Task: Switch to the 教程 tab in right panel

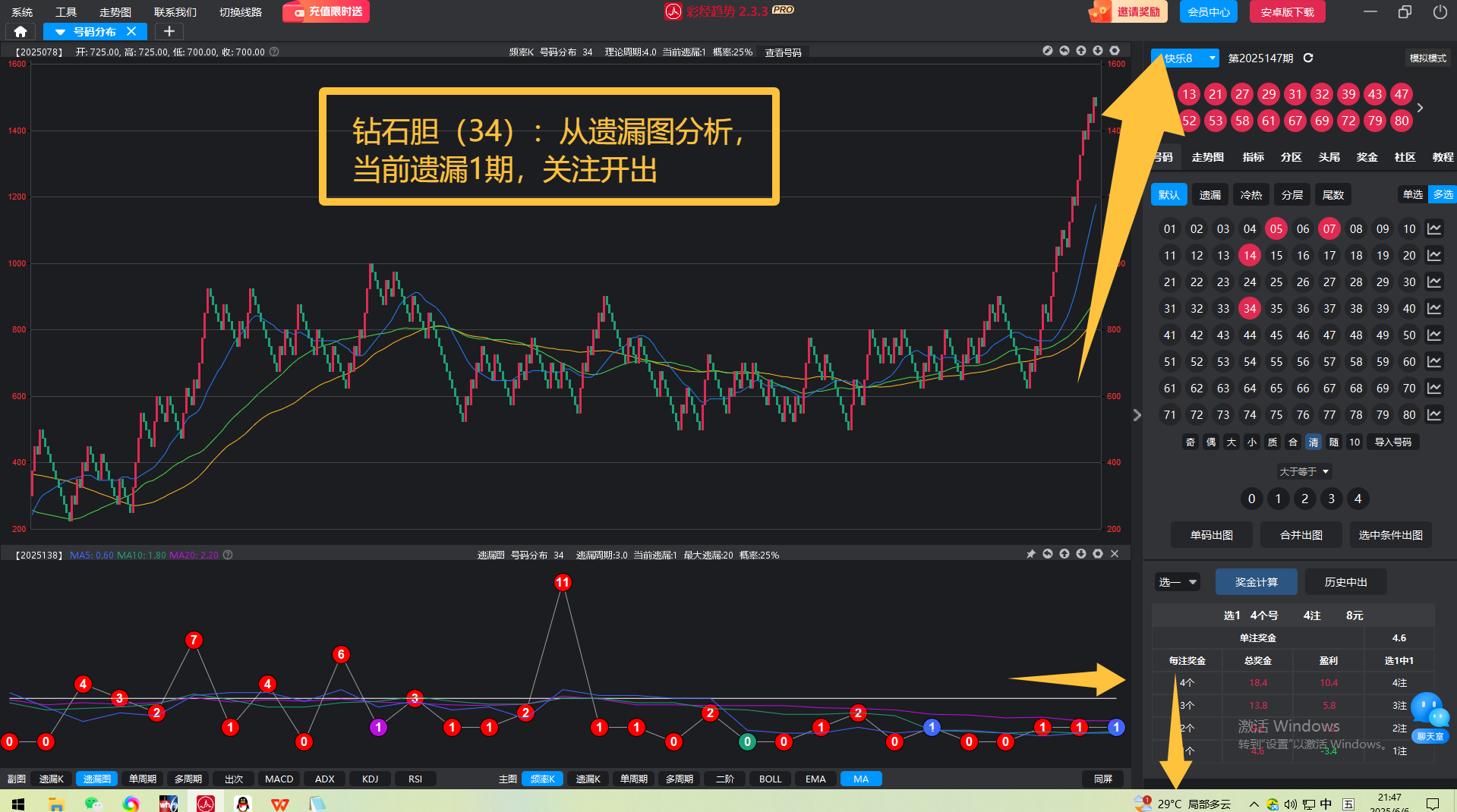Action: (1443, 157)
